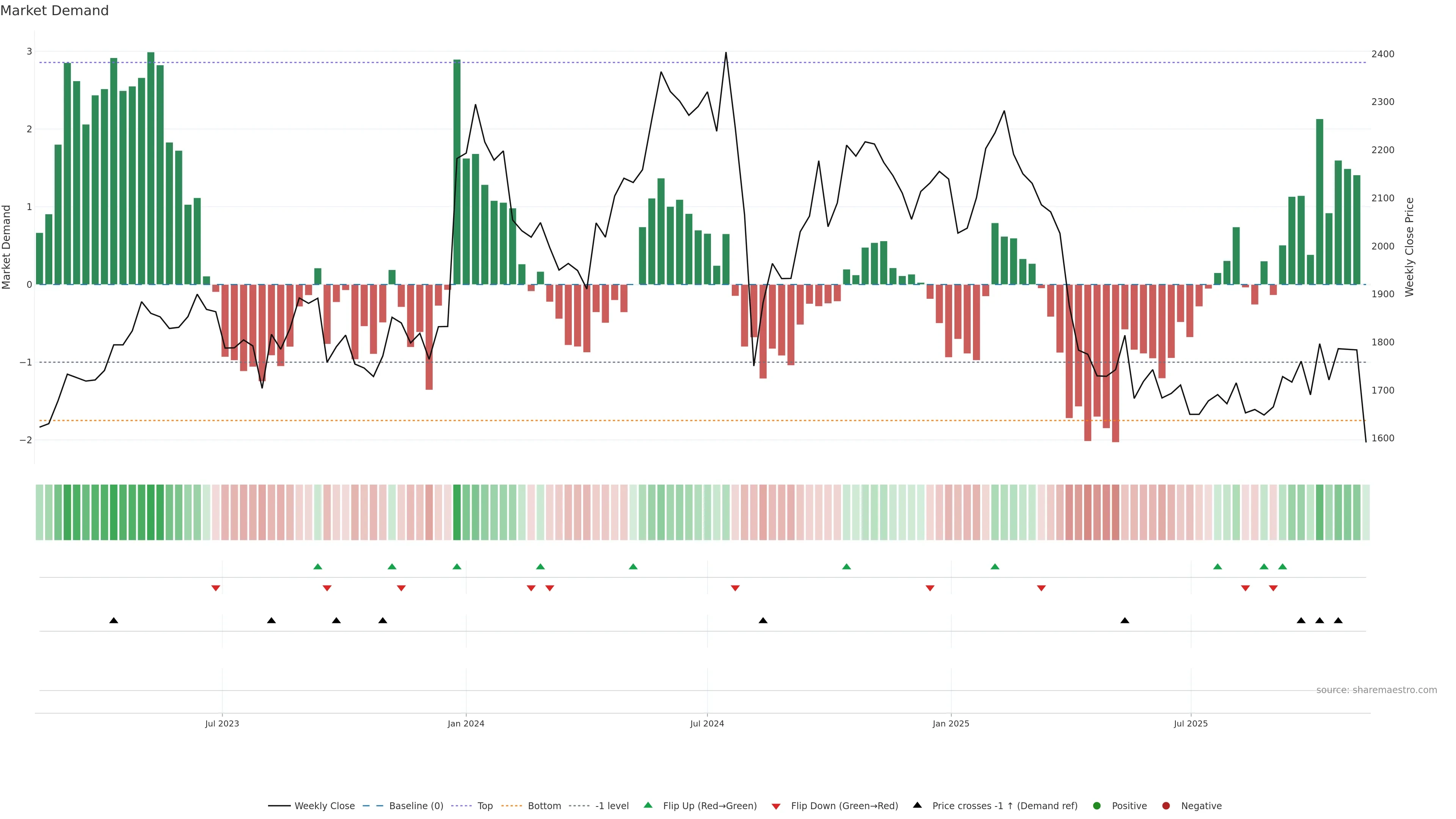Click the Market Demand chart title

pos(54,11)
